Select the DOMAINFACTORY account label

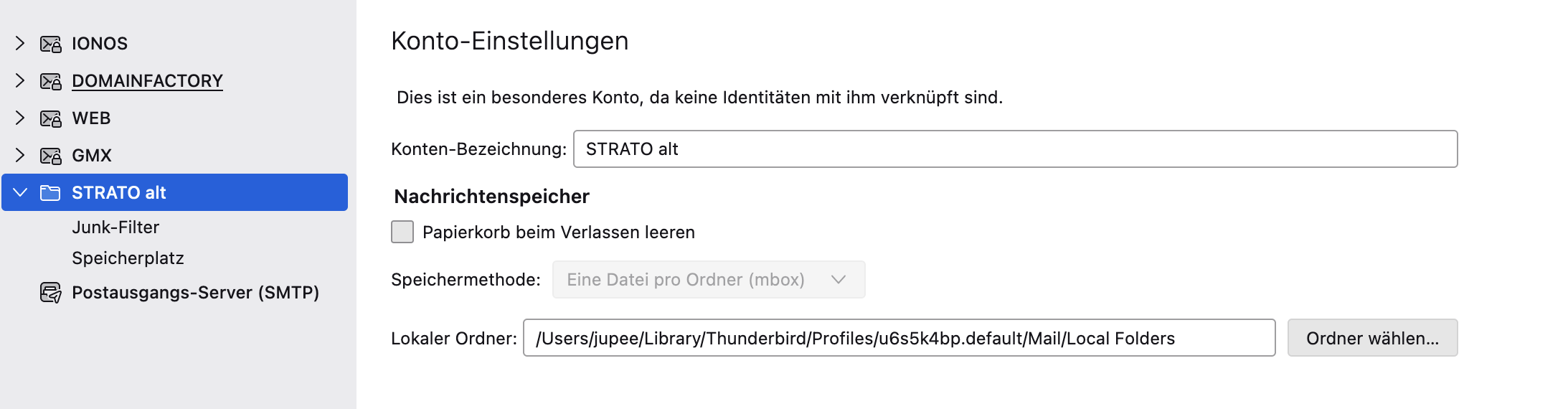(x=147, y=81)
